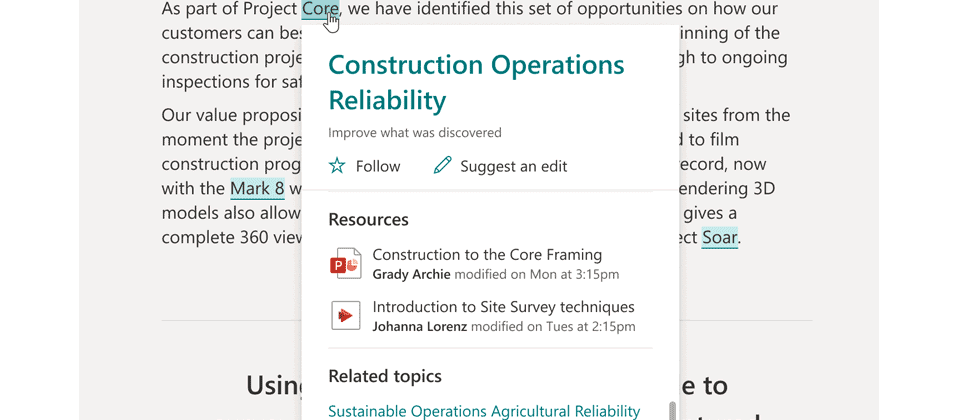
Task: Click the Improve what was discovered subtitle
Action: point(414,132)
